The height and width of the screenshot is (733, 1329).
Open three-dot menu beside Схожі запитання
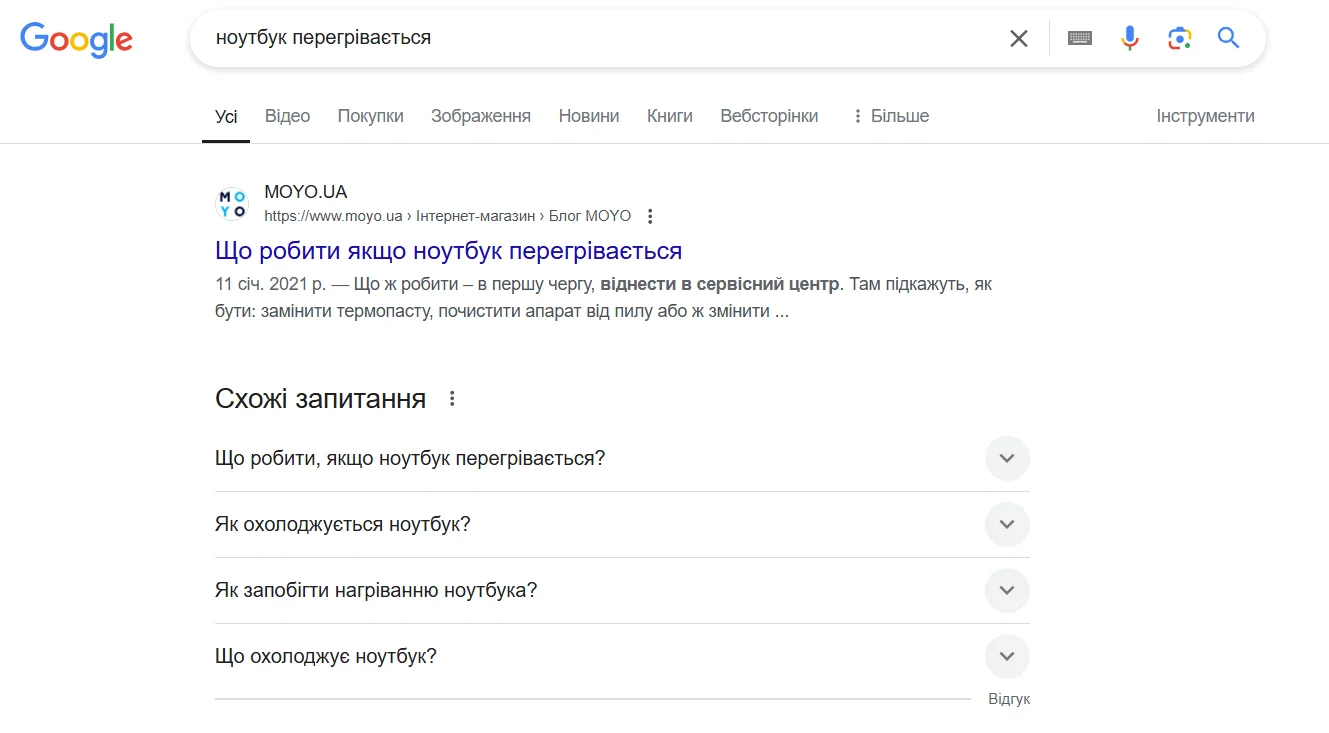[x=452, y=399]
